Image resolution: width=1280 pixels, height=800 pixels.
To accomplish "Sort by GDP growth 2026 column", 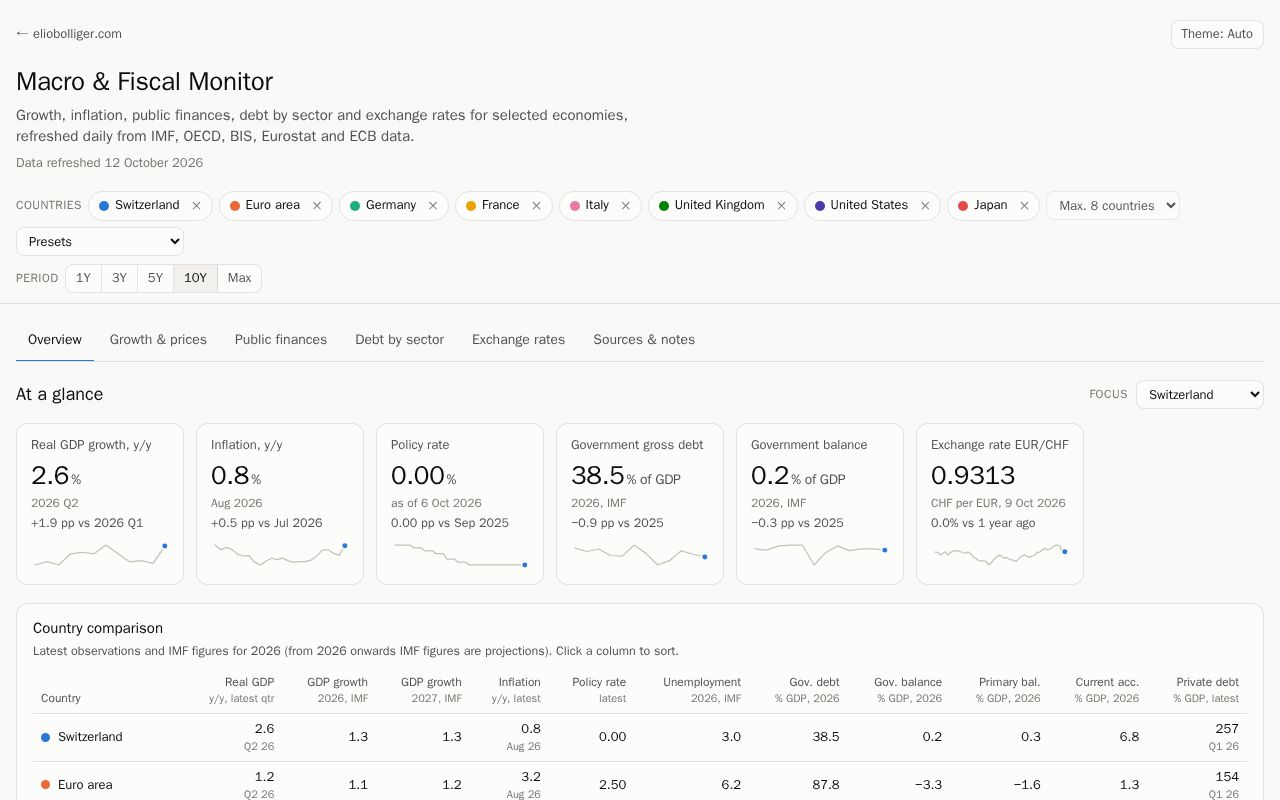I will (337, 690).
